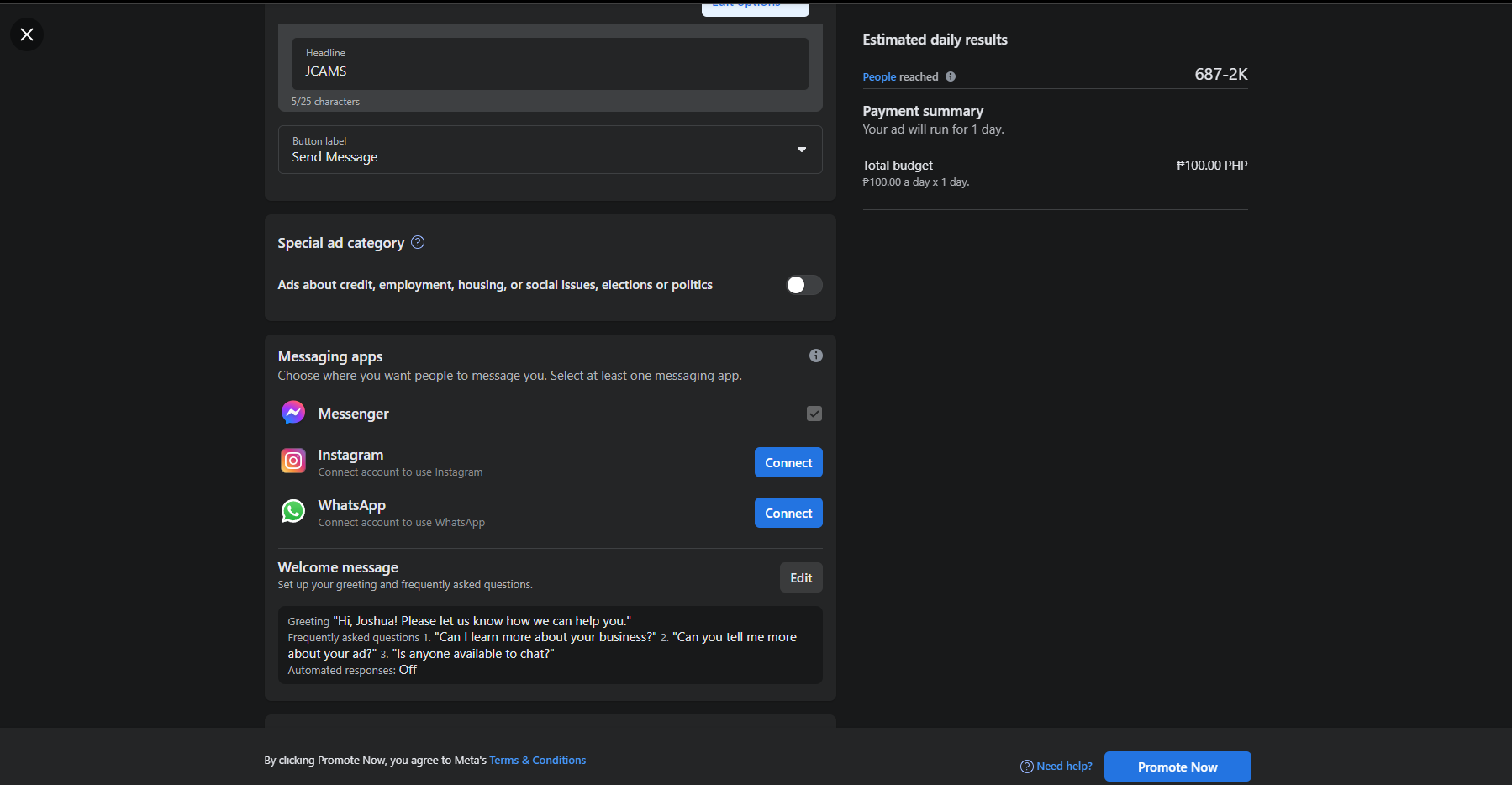Viewport: 1512px width, 785px height.
Task: Click the Special ad category help icon
Action: [x=418, y=242]
